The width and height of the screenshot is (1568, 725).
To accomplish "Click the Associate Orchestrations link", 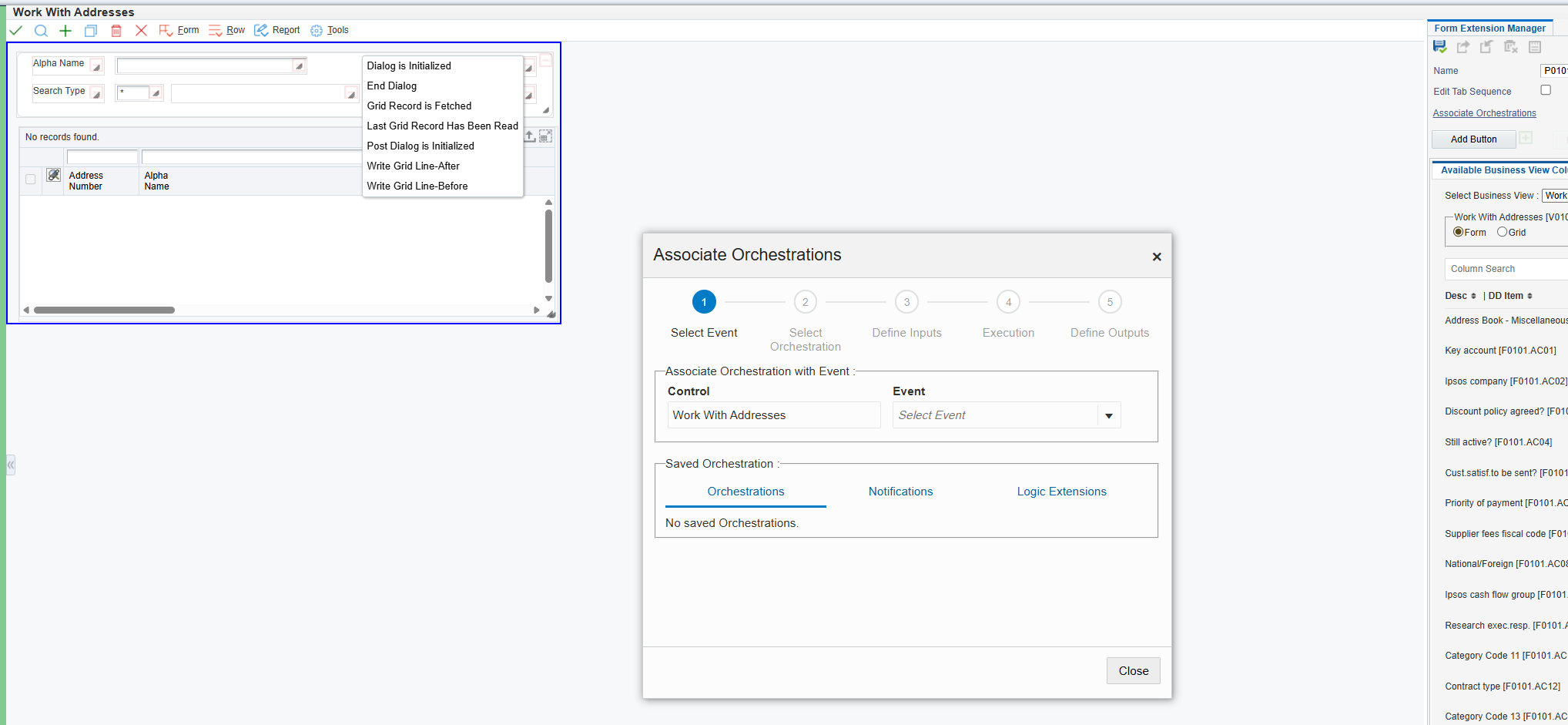I will tap(1484, 113).
